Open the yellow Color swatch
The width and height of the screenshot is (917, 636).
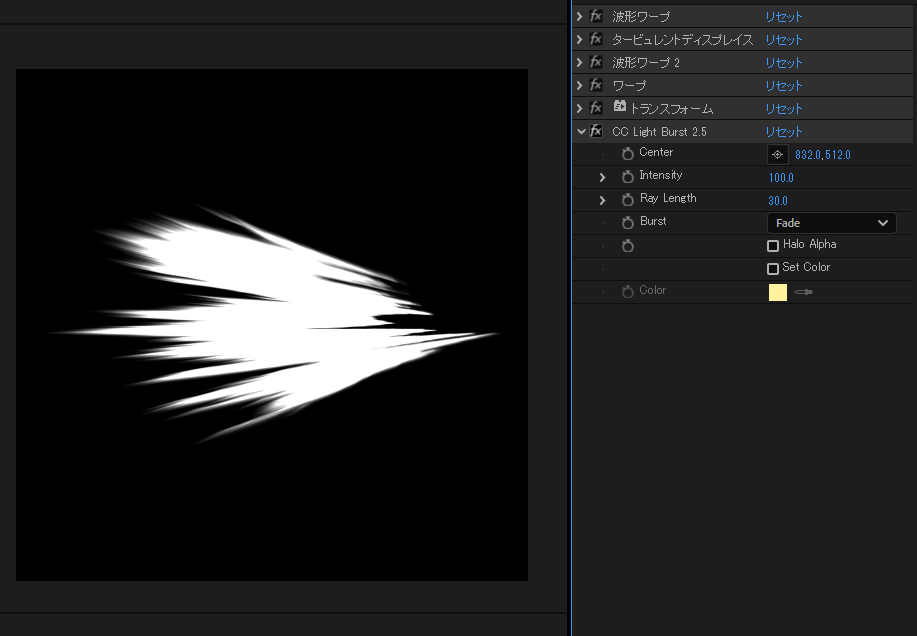778,292
